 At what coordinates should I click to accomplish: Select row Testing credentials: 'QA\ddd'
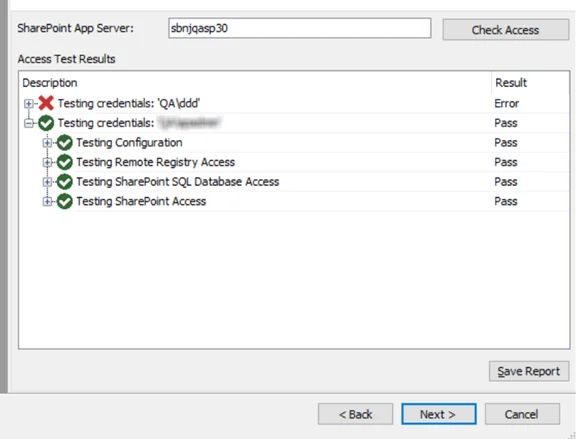(x=129, y=104)
